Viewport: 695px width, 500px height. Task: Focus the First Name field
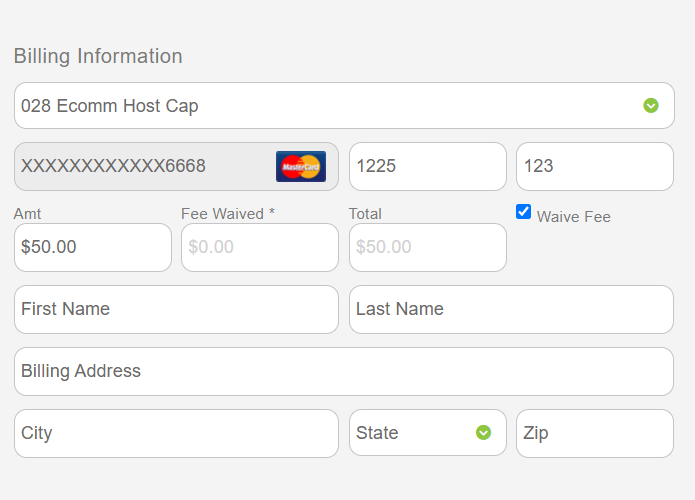176,309
